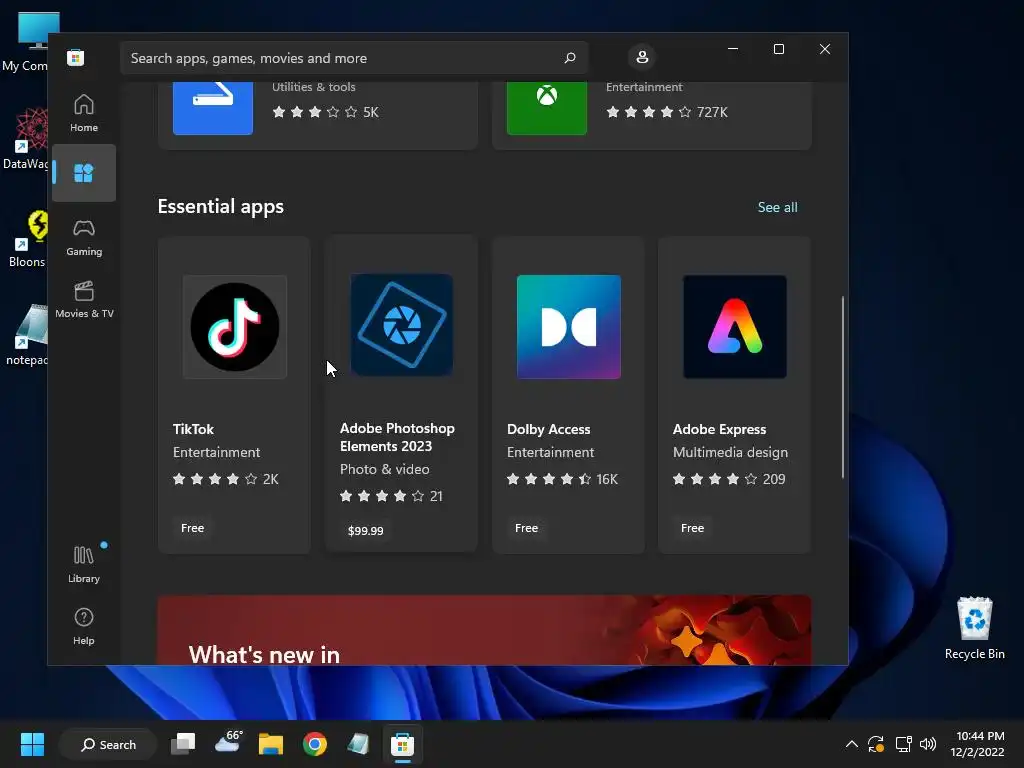Open the blue Utilities & tools app icon
The height and width of the screenshot is (768, 1024).
pos(213,108)
